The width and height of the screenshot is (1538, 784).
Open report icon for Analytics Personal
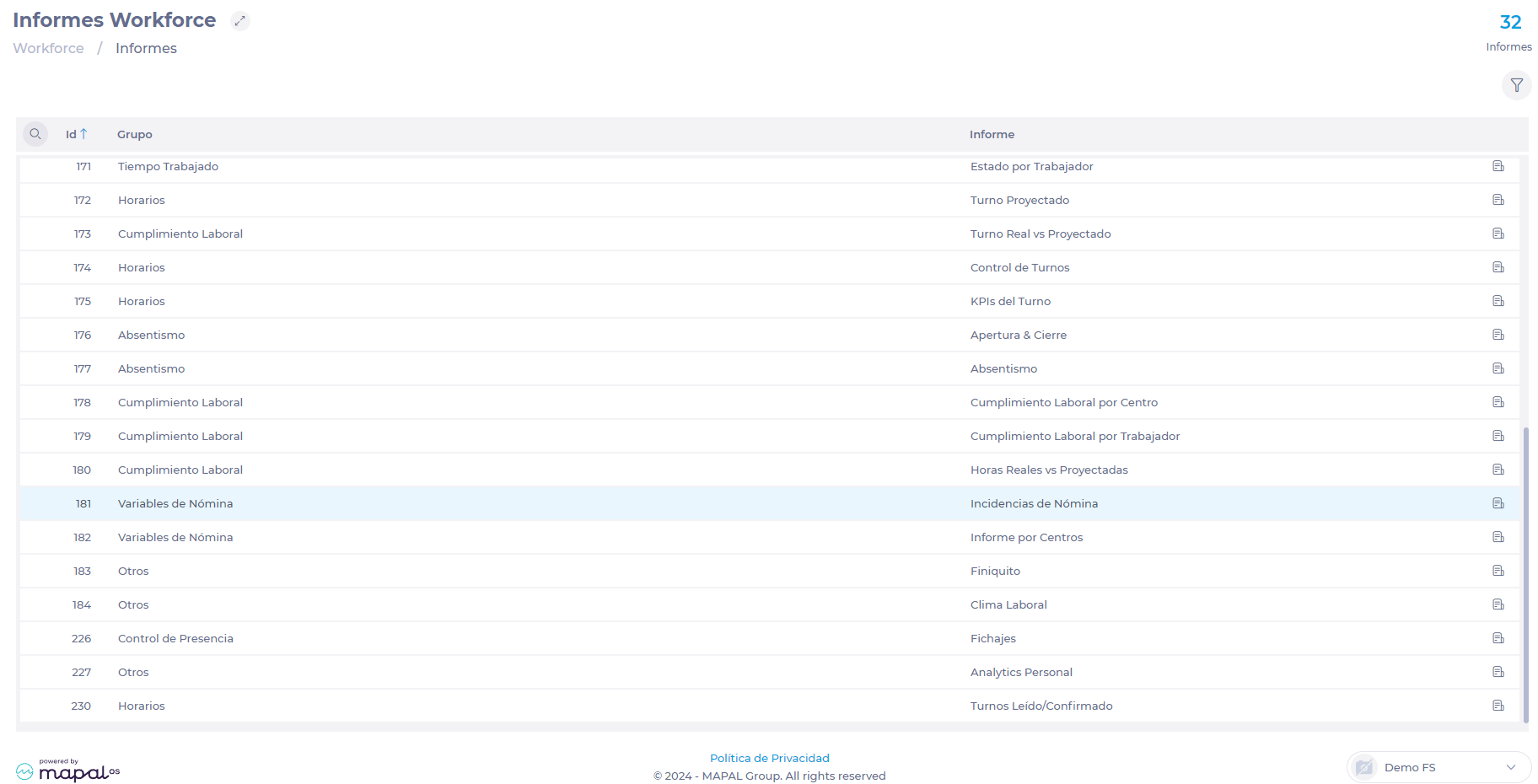(1498, 672)
